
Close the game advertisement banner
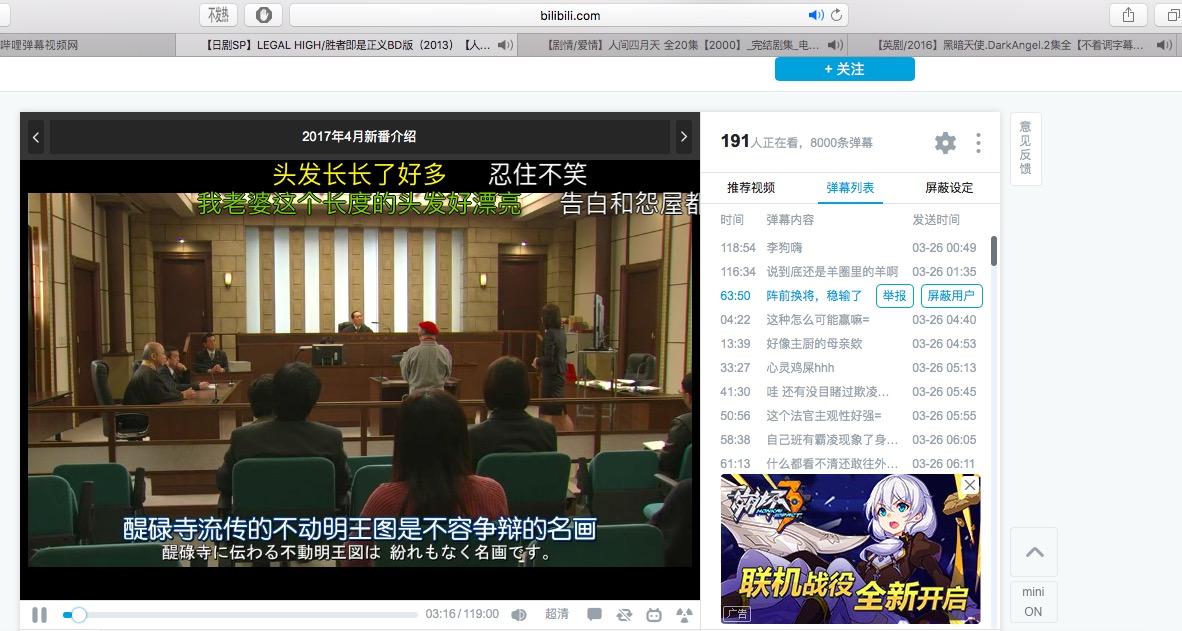coord(970,485)
